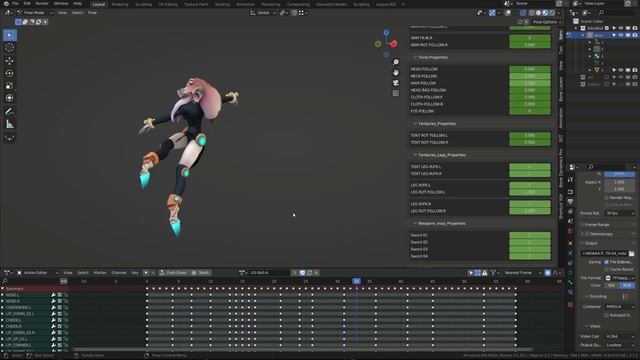640x360 pixels.
Task: Open output folder browser icon
Action: tap(631, 253)
